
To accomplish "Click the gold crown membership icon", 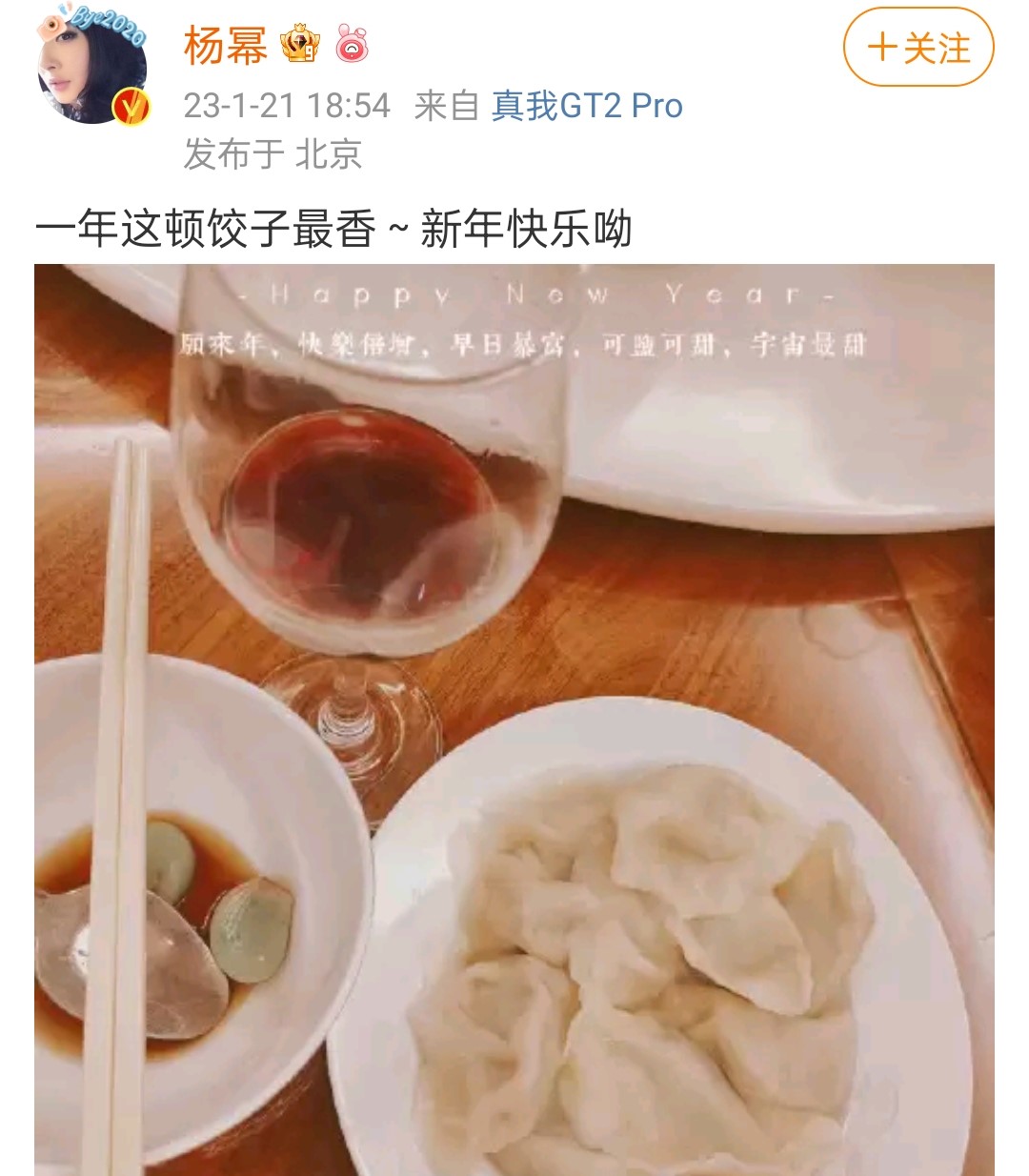I will coord(300,45).
